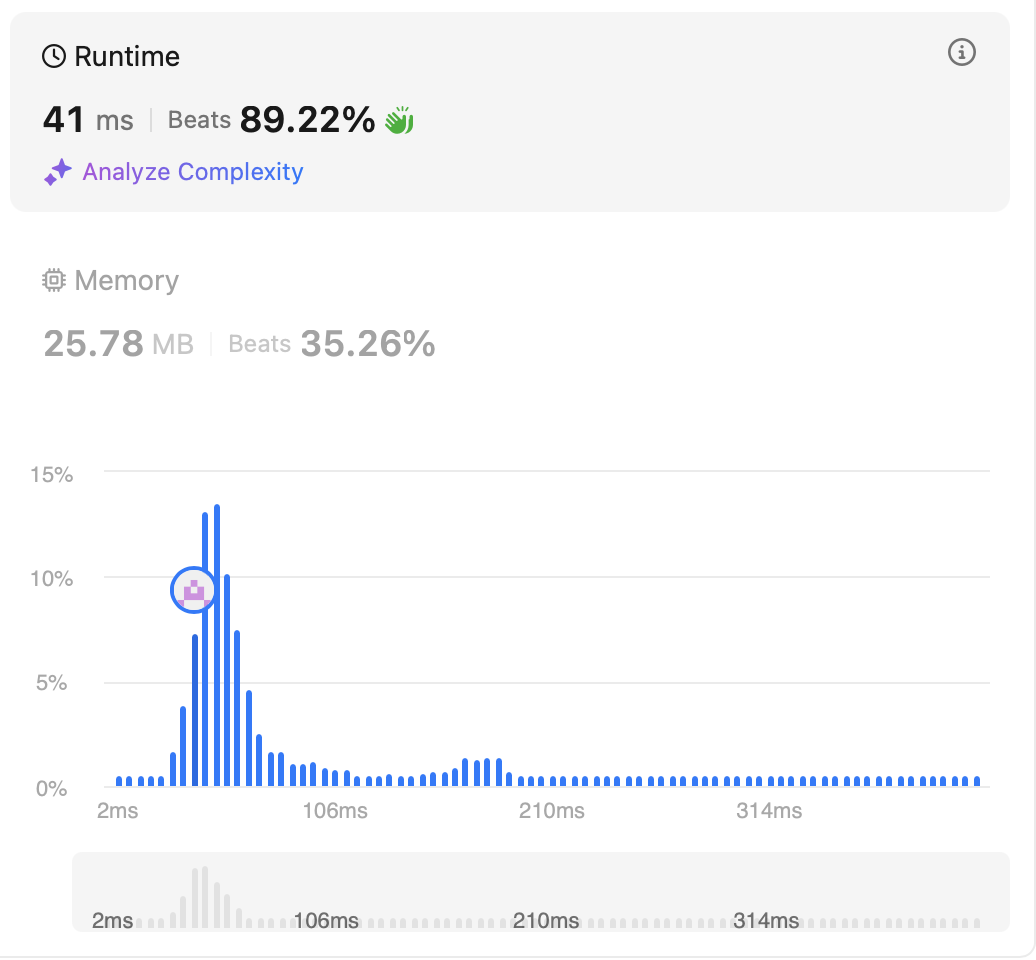Image resolution: width=1036 pixels, height=960 pixels.
Task: Click the 15% label on the y-axis
Action: [x=52, y=474]
